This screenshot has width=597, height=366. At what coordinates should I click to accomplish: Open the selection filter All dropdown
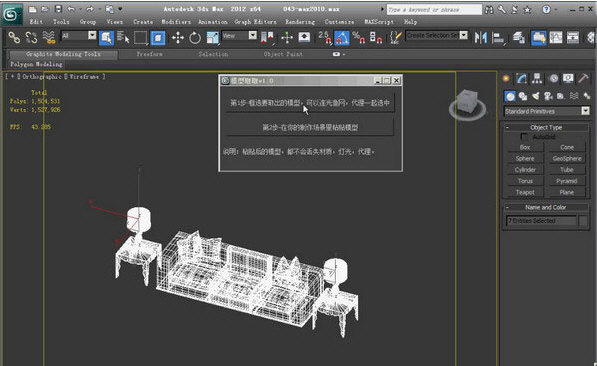point(92,35)
